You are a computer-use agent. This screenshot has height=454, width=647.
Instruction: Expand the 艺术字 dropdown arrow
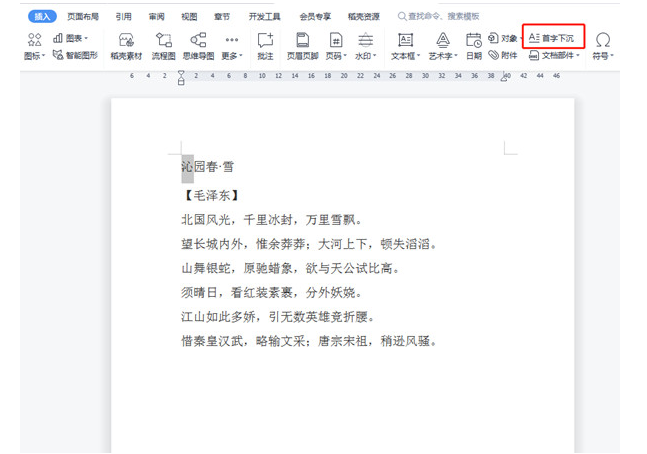point(456,55)
